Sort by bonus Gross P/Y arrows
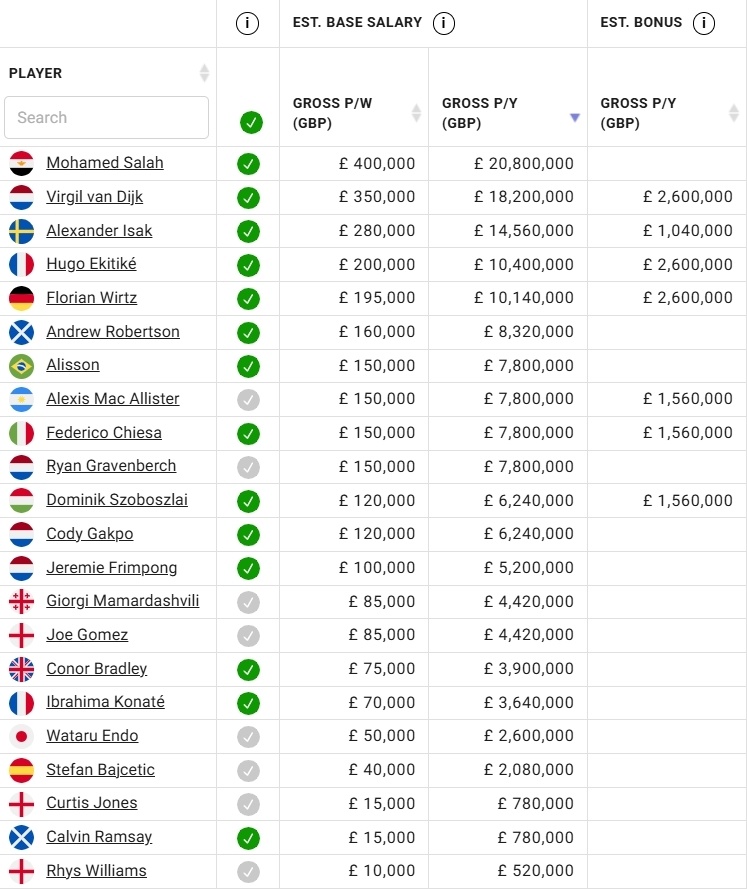The width and height of the screenshot is (747, 889). (x=734, y=114)
